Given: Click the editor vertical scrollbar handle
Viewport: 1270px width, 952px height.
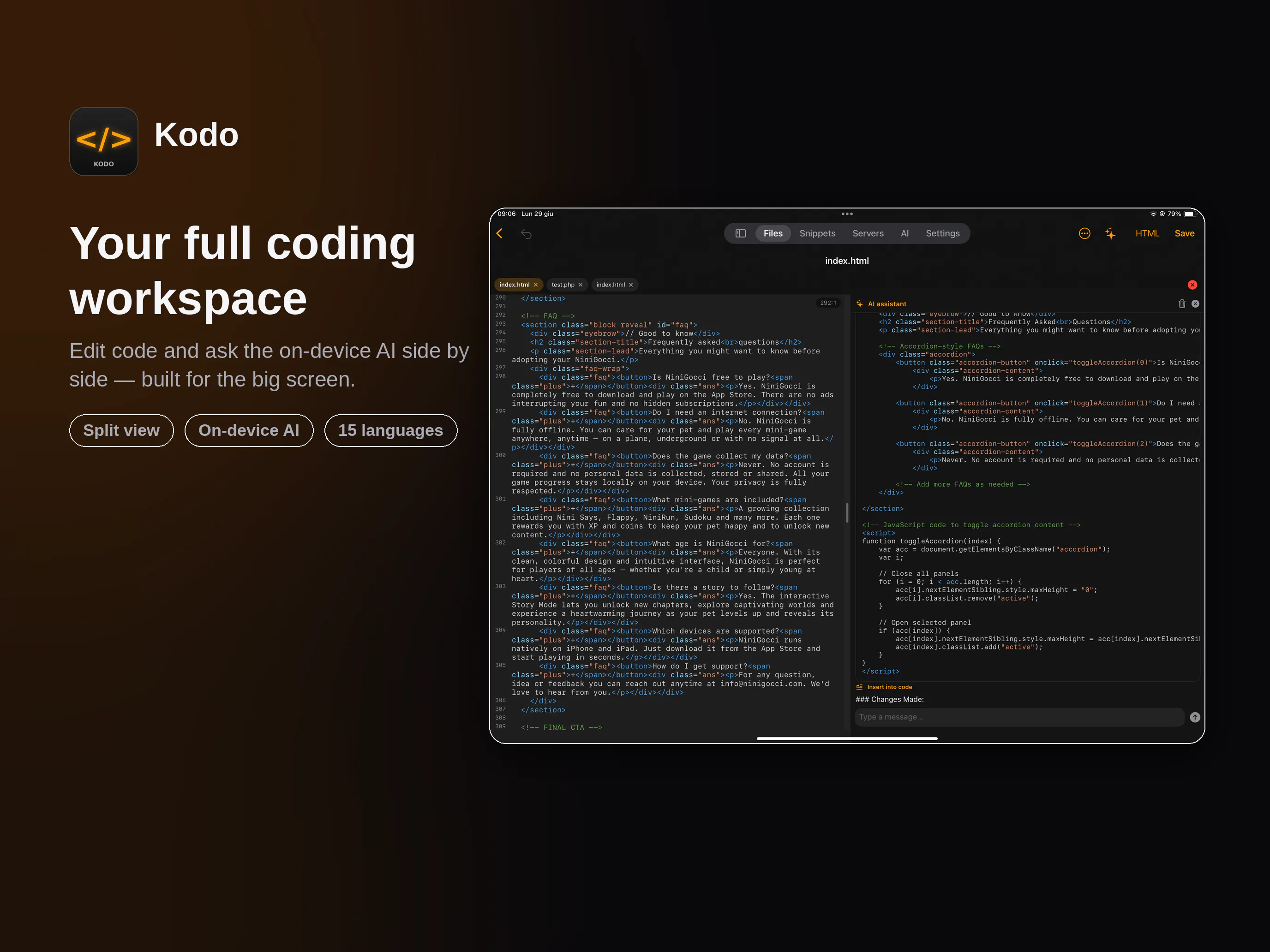Looking at the screenshot, I should [x=847, y=512].
